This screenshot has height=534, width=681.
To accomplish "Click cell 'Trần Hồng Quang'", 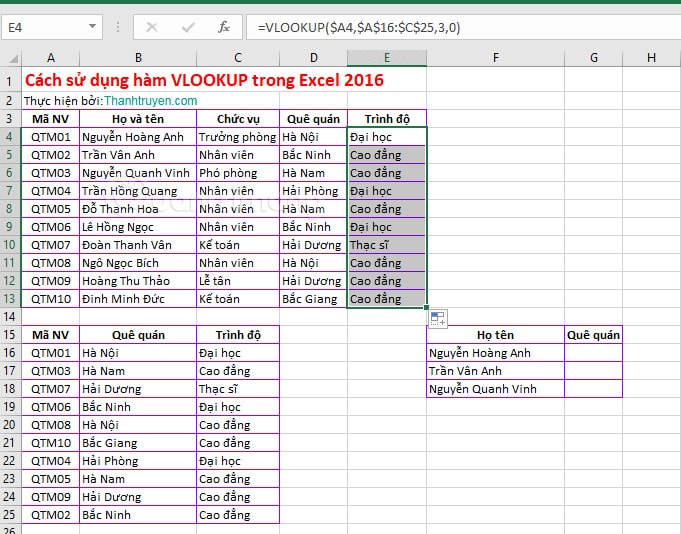I will pos(138,191).
